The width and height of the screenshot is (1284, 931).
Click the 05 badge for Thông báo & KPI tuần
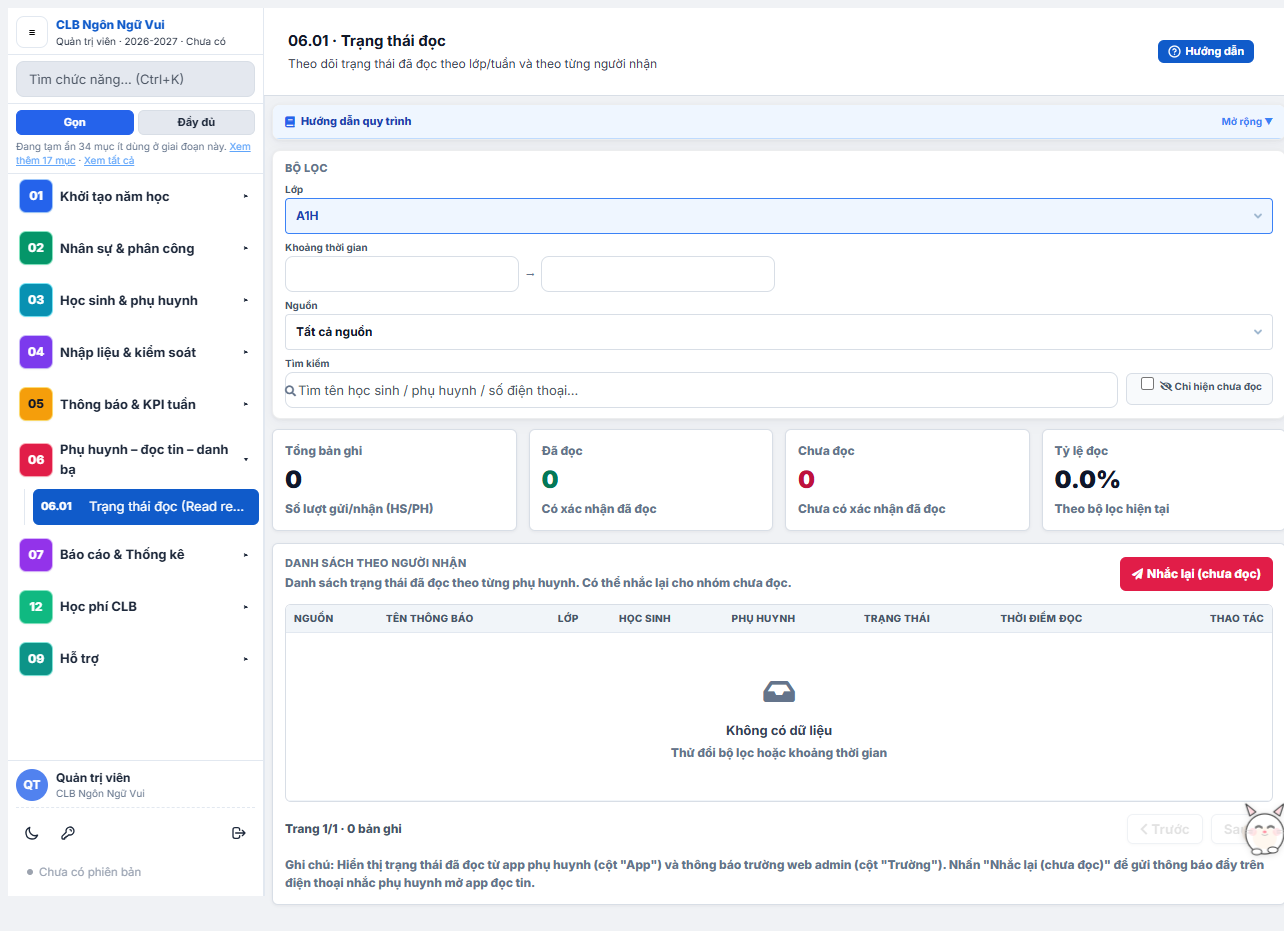pyautogui.click(x=36, y=404)
